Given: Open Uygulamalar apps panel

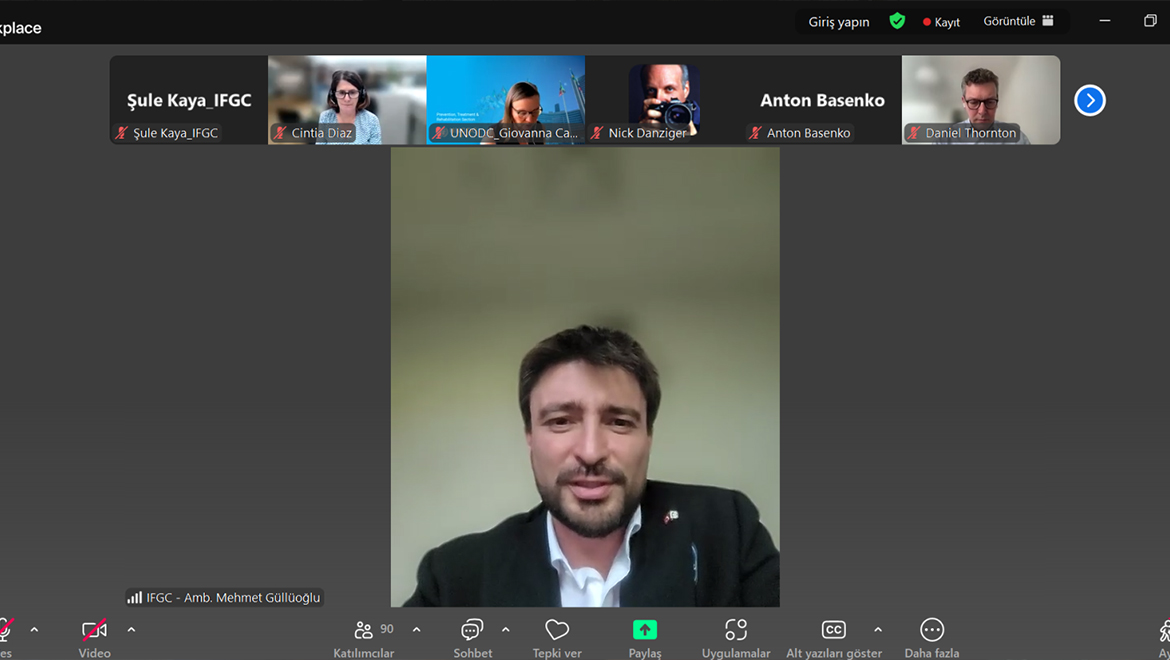Looking at the screenshot, I should 736,637.
